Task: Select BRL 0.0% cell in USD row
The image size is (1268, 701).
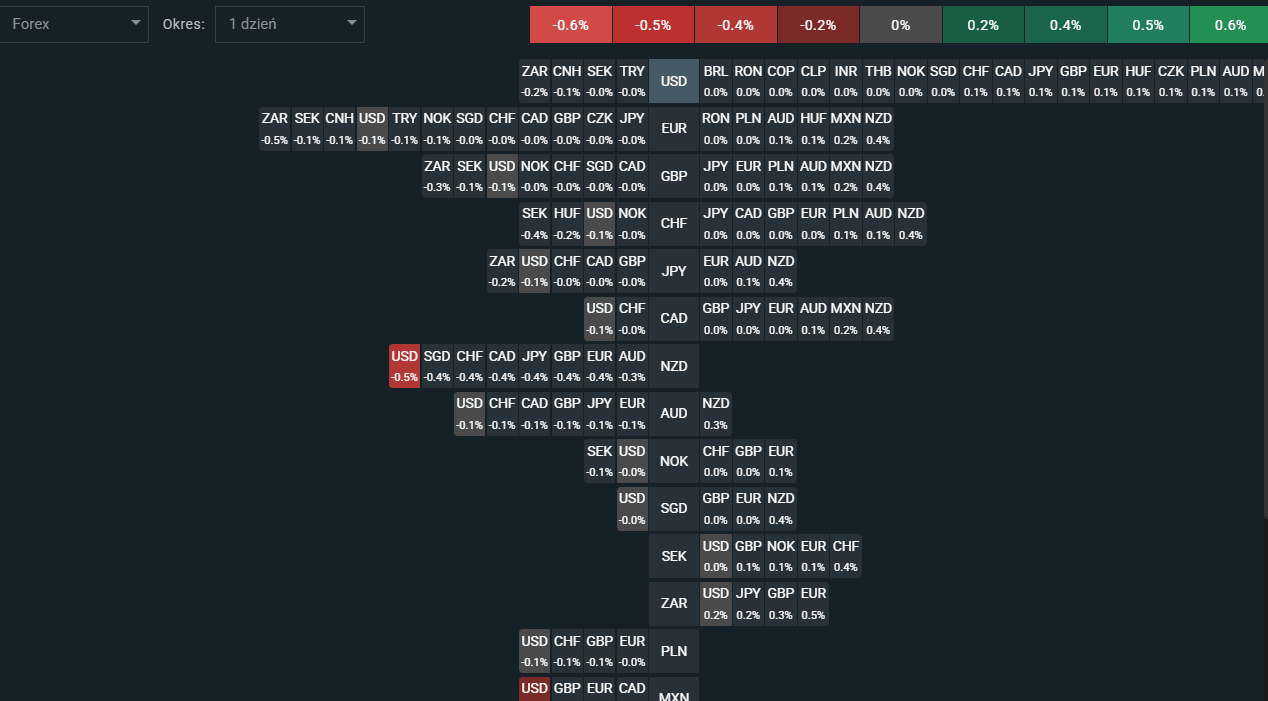Action: tap(716, 81)
